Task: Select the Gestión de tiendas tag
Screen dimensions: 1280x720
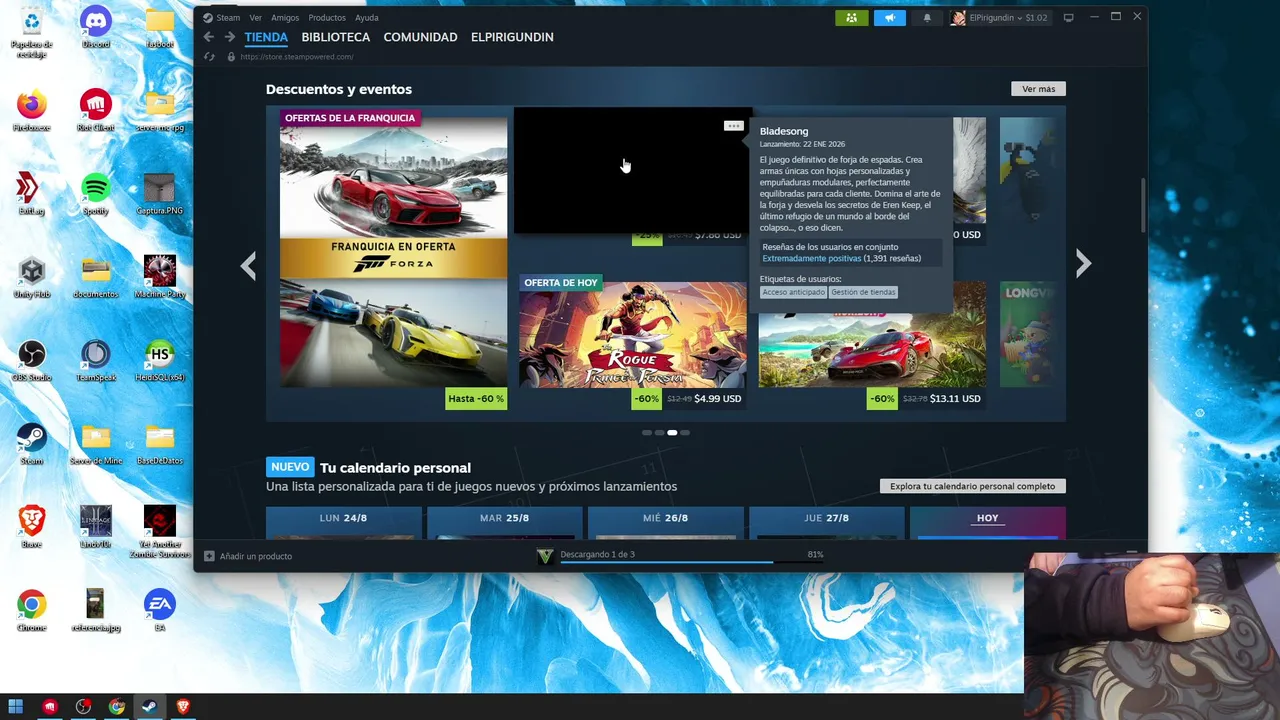Action: click(x=864, y=292)
